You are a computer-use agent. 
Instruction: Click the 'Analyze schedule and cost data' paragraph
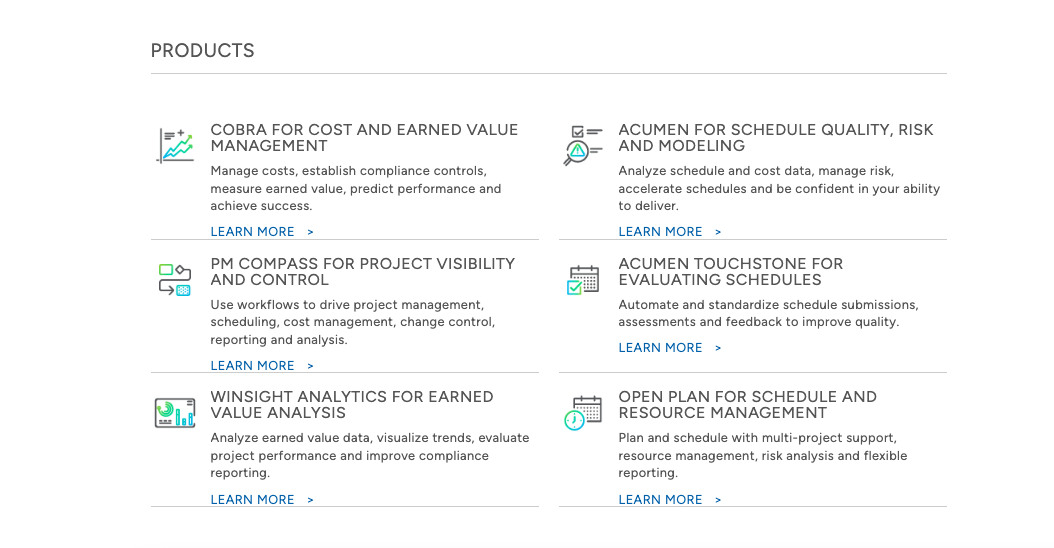pyautogui.click(x=779, y=188)
